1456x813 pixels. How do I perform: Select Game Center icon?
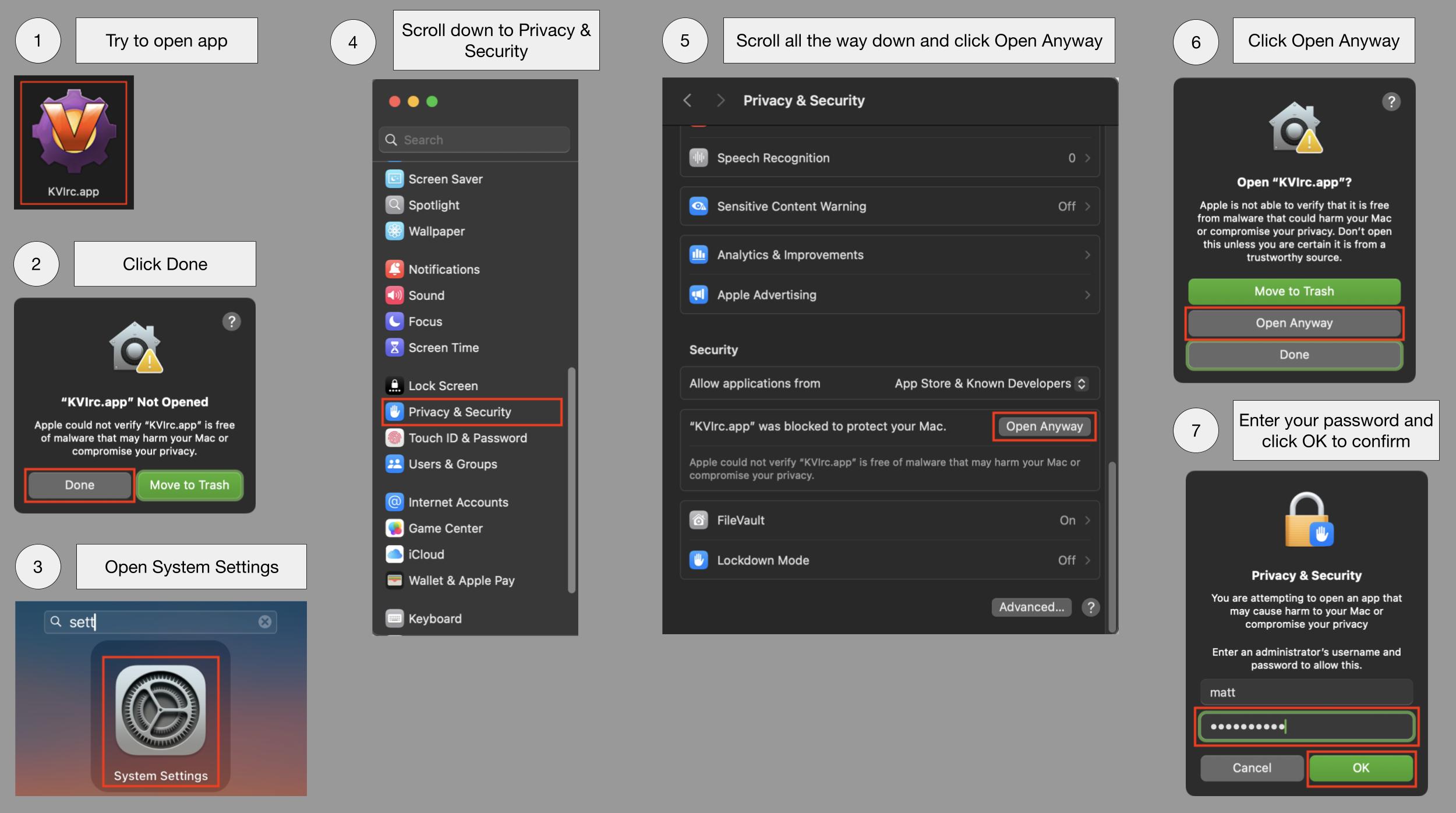click(394, 528)
